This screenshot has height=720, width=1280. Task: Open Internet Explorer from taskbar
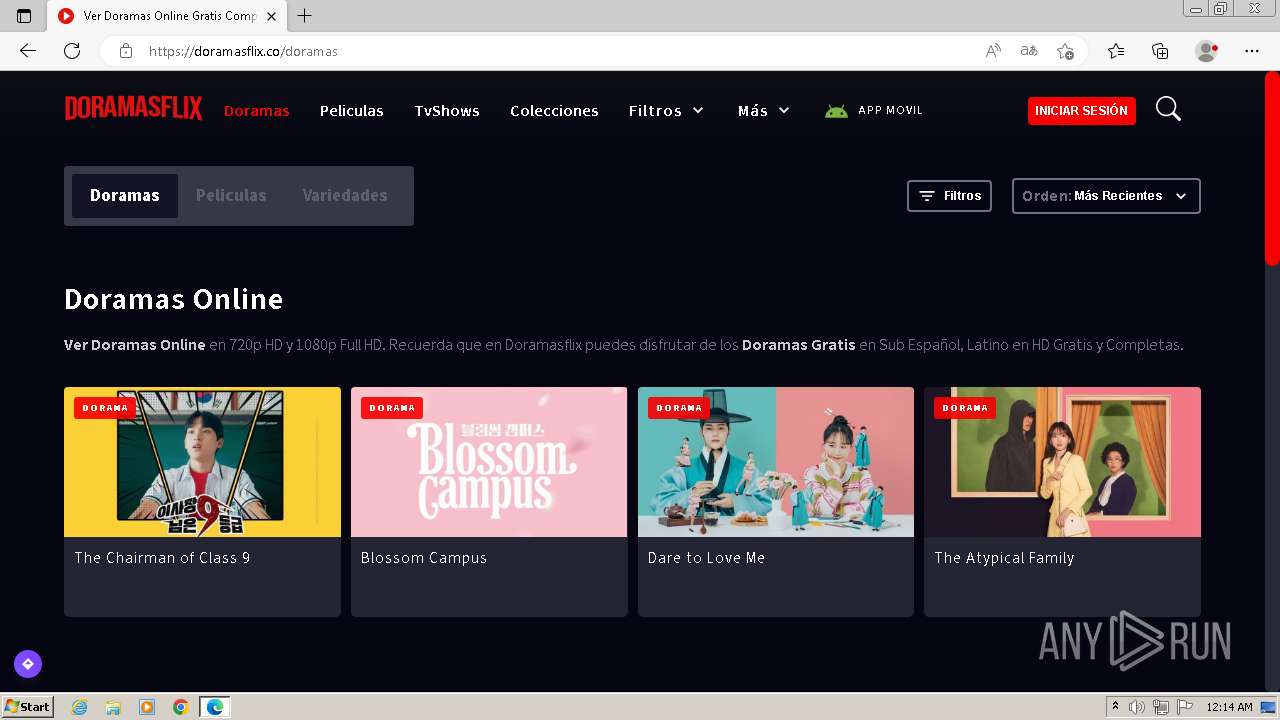tap(80, 707)
